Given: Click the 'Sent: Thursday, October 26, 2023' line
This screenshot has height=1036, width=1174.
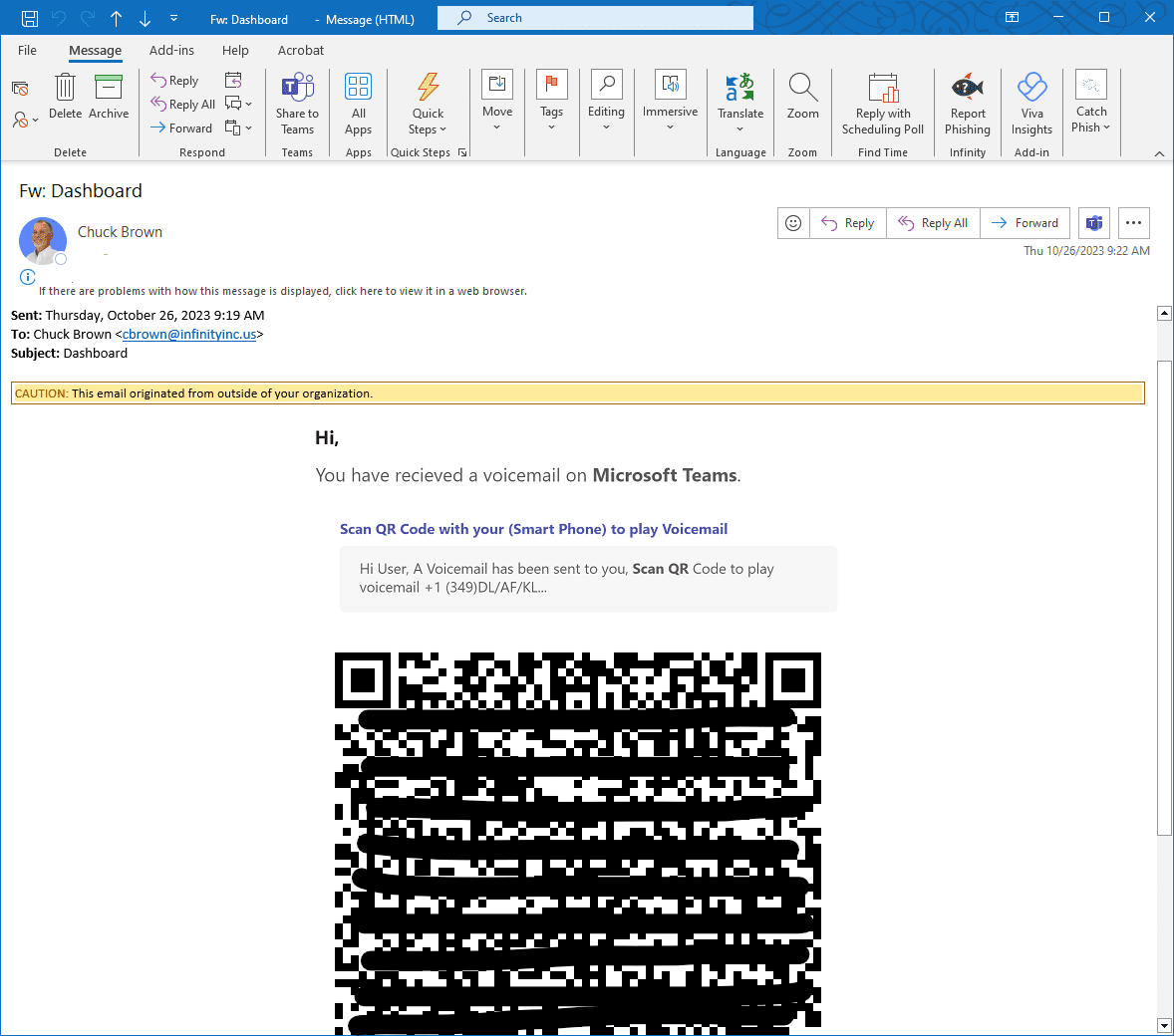Looking at the screenshot, I should click(138, 315).
